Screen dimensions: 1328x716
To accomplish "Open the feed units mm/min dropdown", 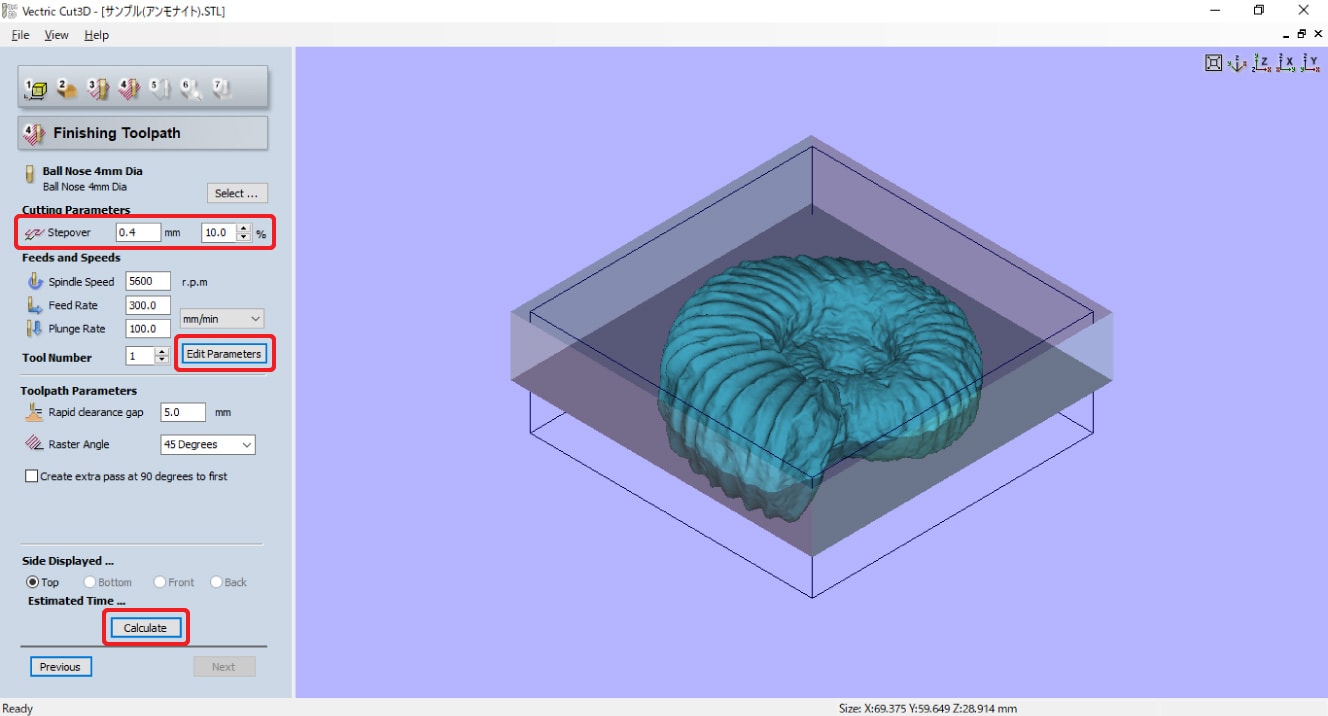I will [221, 319].
